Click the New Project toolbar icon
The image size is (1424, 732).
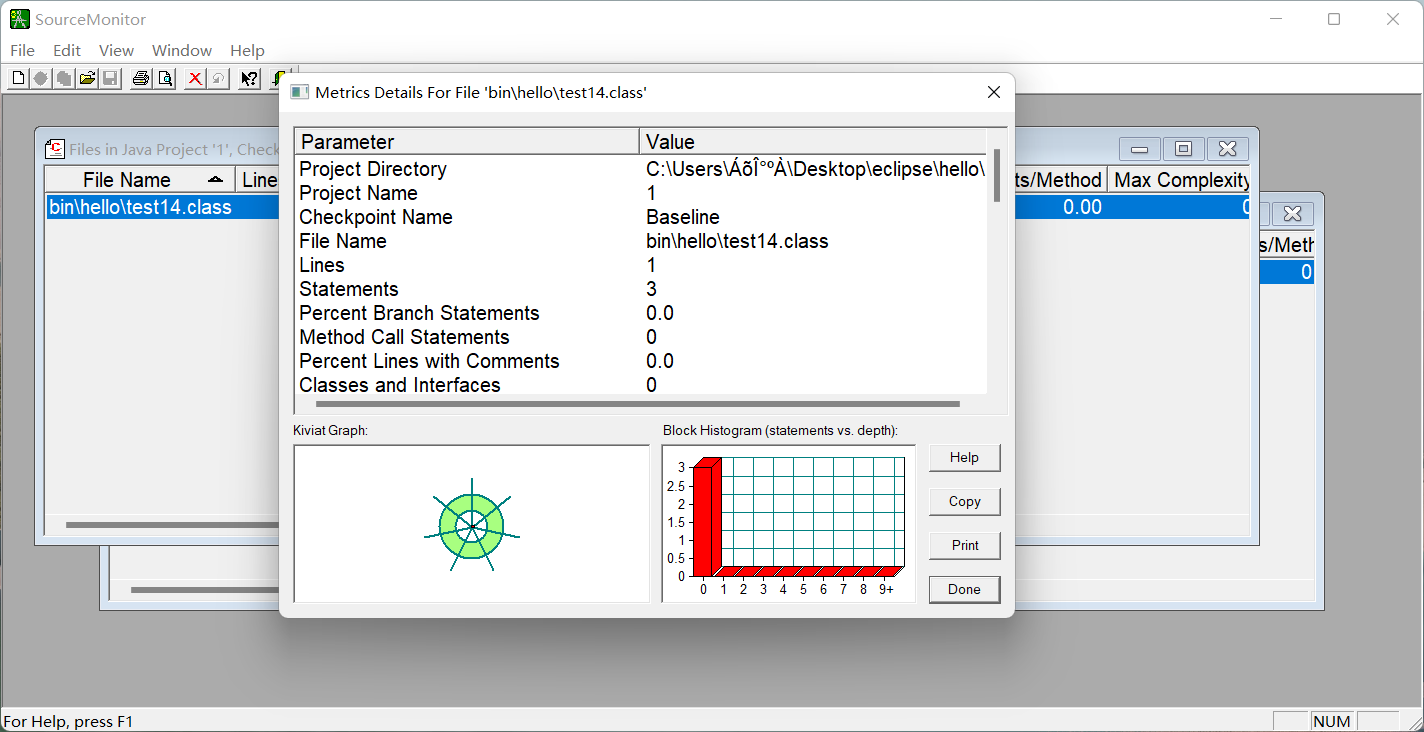[18, 78]
